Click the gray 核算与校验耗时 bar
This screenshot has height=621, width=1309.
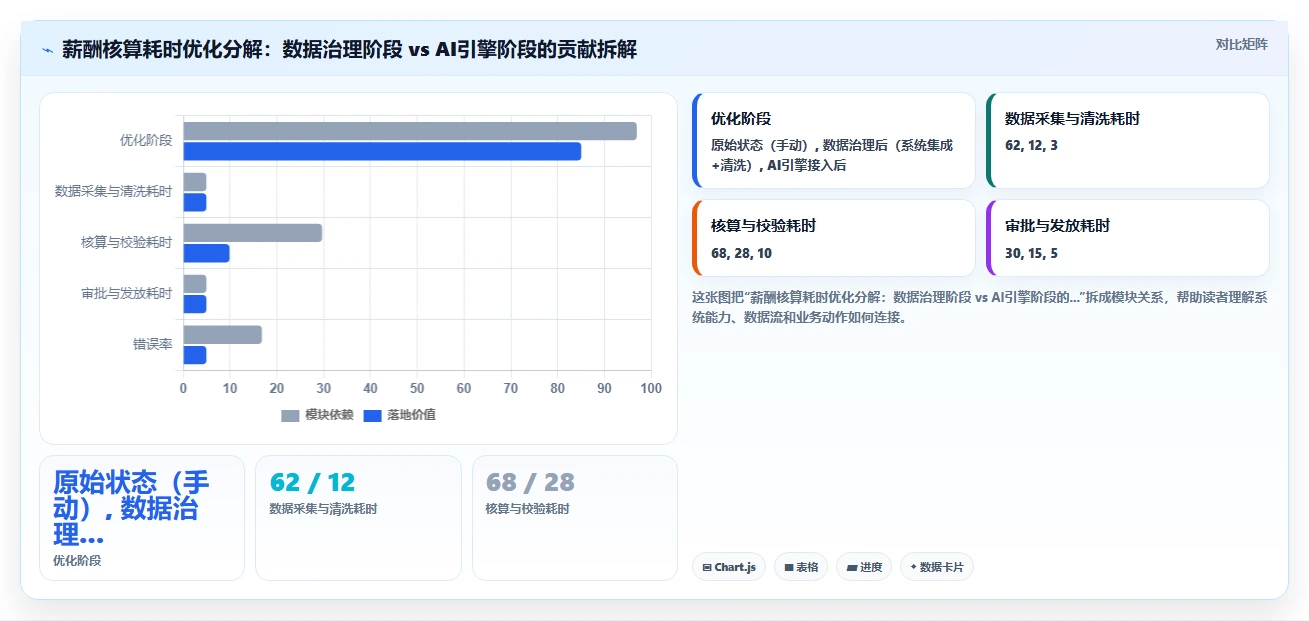click(252, 233)
